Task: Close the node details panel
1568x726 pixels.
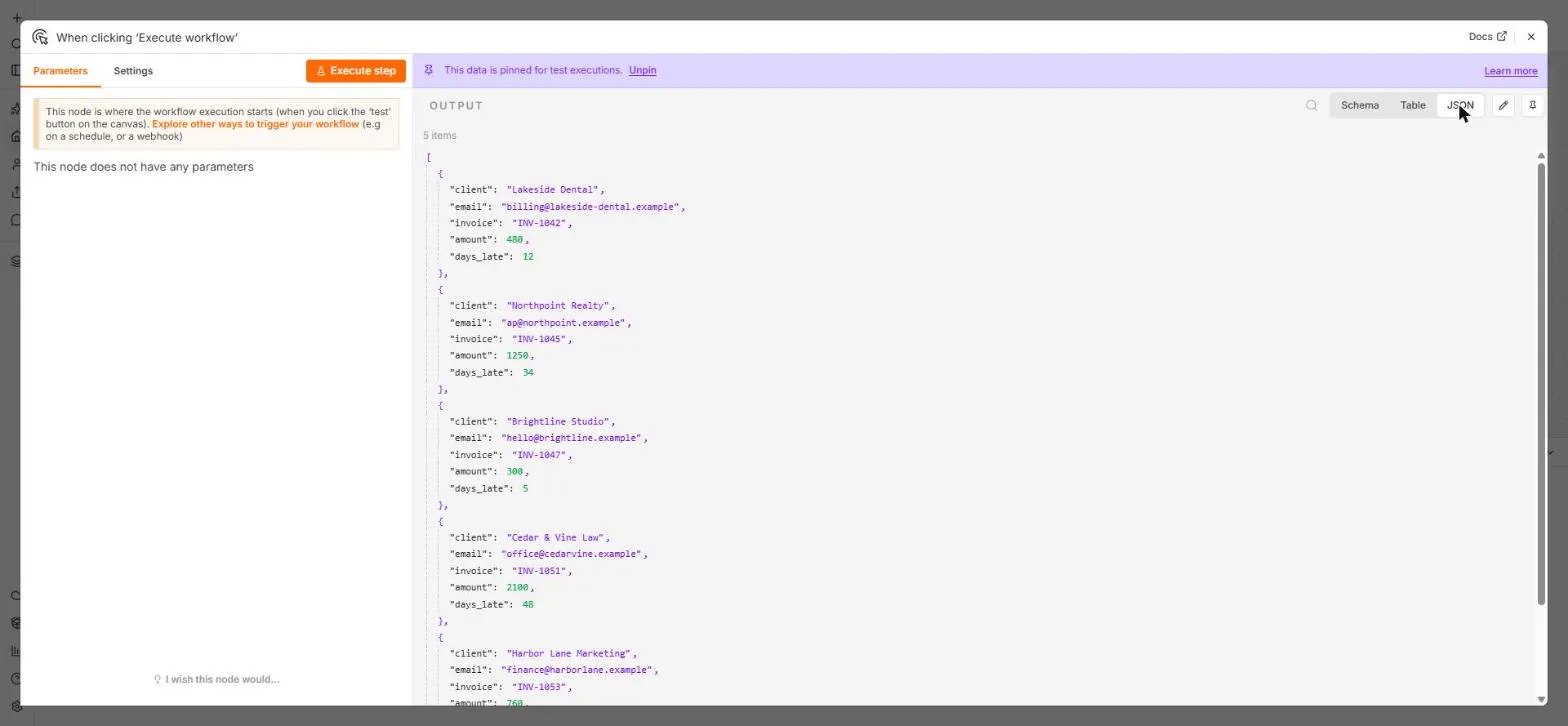Action: tap(1531, 37)
